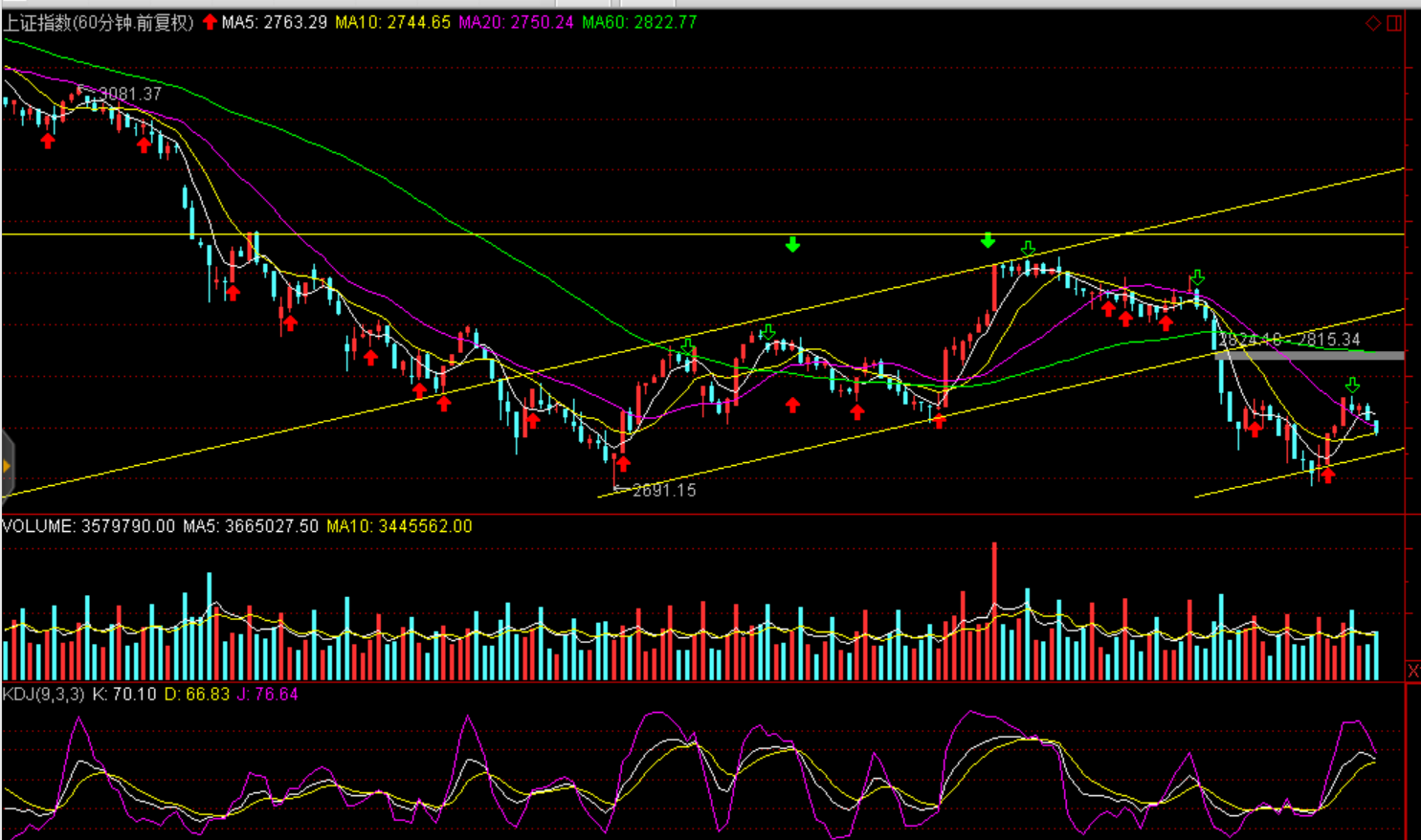Screen dimensions: 1421x840
Task: Select the MA60 green moving average label
Action: click(x=639, y=22)
